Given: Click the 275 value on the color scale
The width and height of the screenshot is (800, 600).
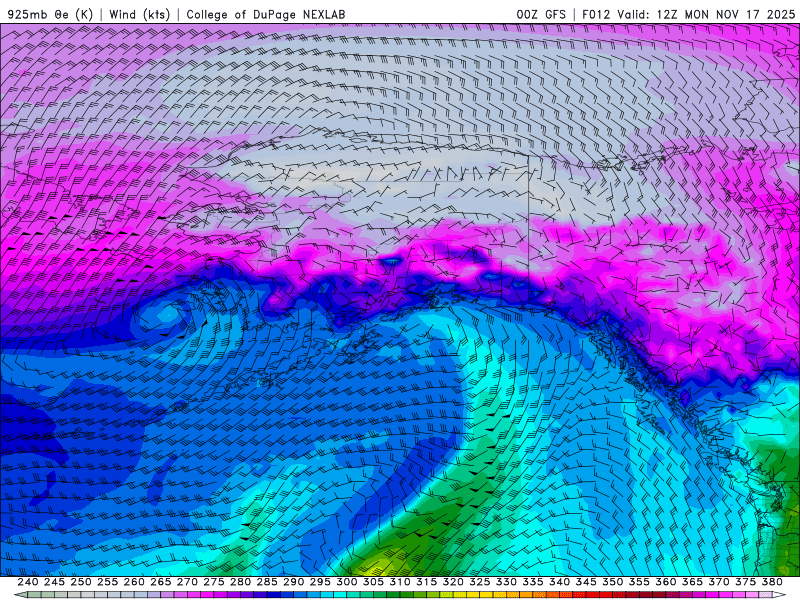Looking at the screenshot, I should pyautogui.click(x=213, y=582).
